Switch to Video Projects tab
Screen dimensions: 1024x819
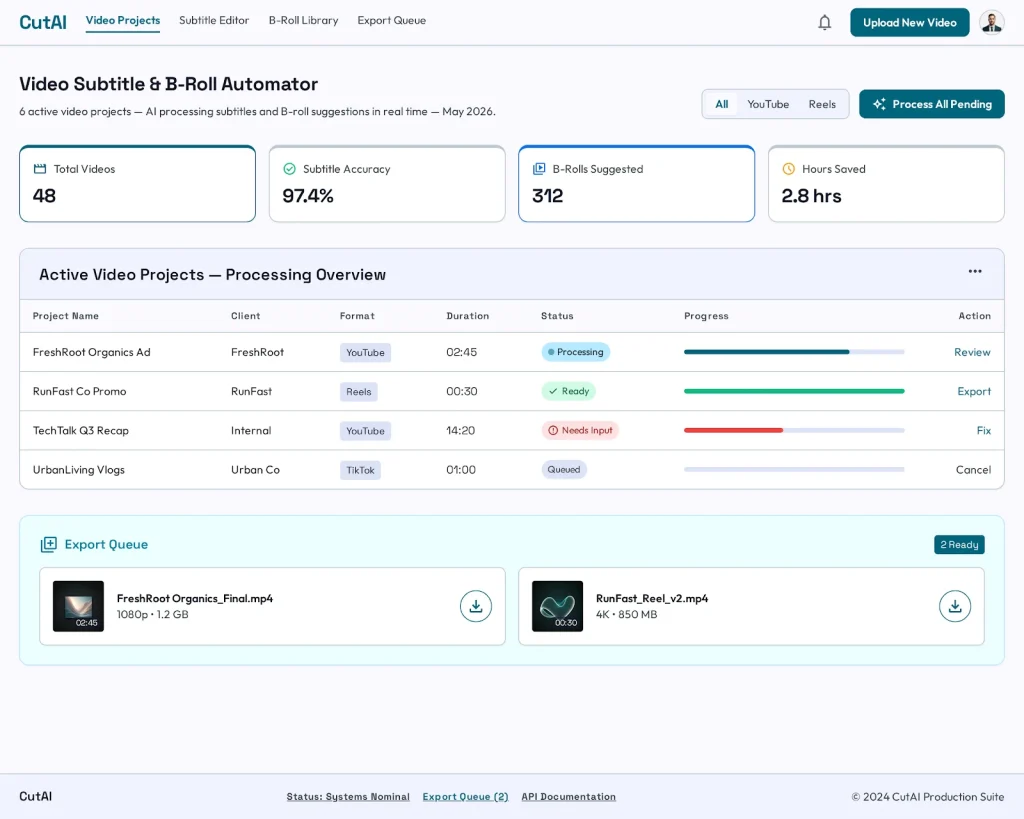pyautogui.click(x=123, y=21)
